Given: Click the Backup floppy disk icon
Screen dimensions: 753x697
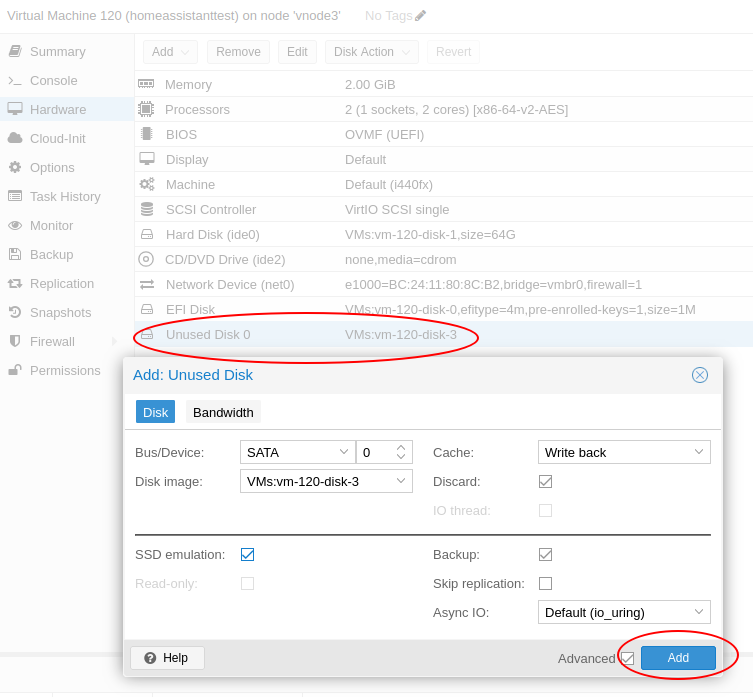Looking at the screenshot, I should tap(15, 254).
